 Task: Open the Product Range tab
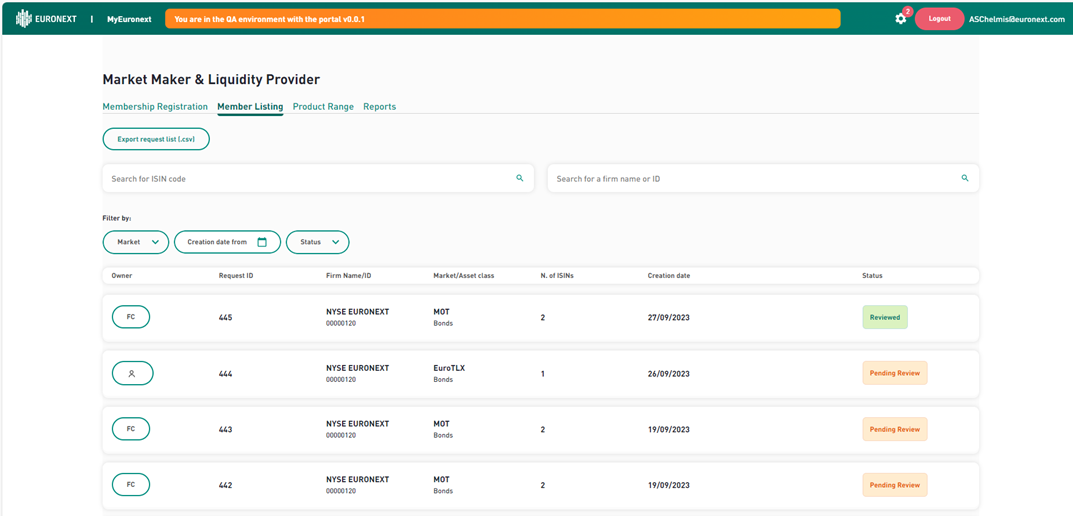coord(323,107)
